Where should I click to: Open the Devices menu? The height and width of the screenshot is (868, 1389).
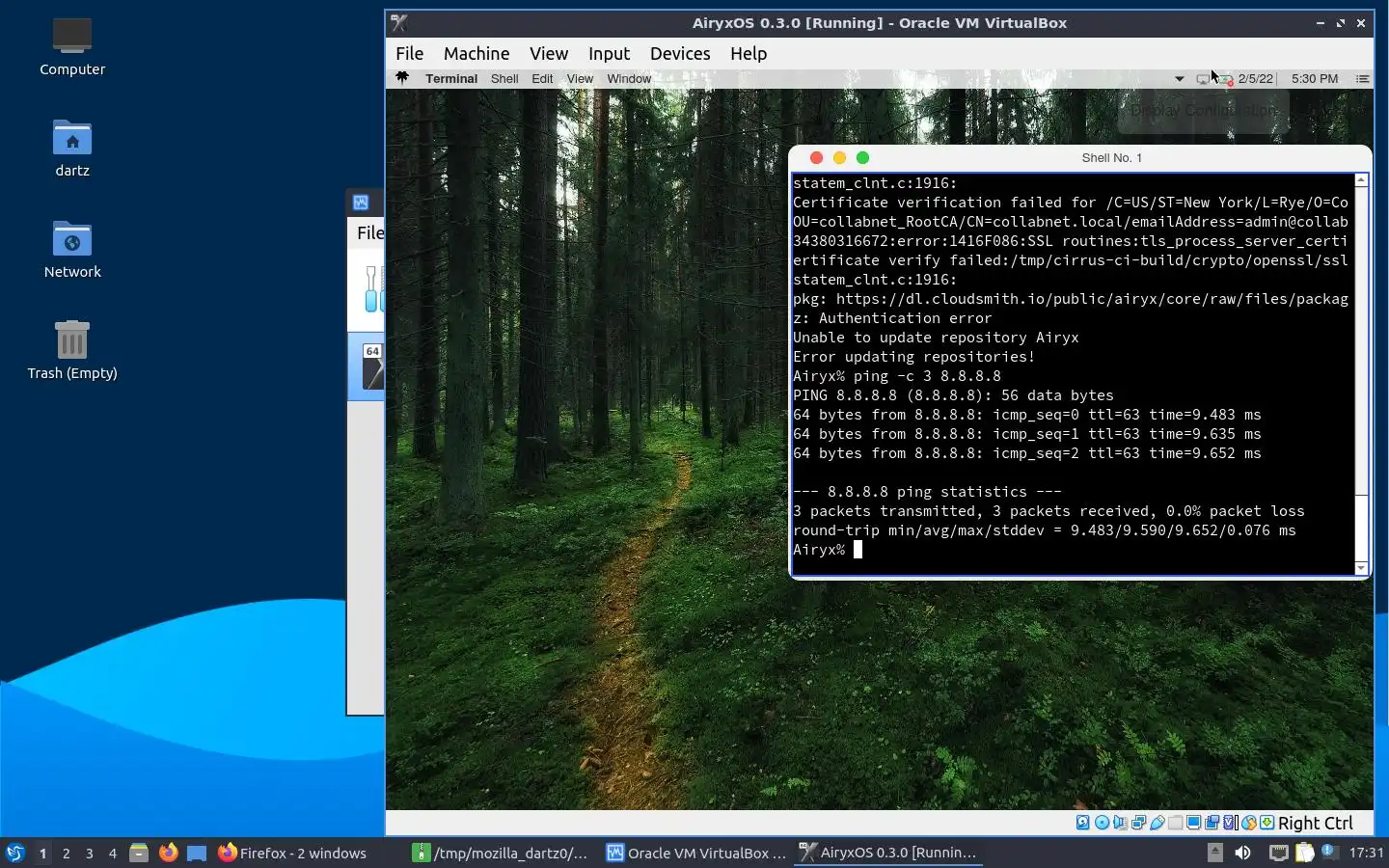680,53
